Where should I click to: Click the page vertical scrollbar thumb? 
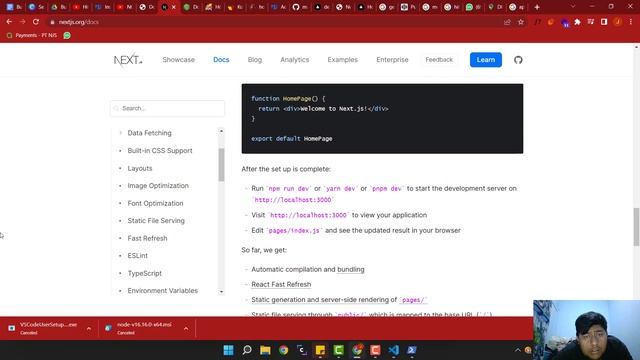[x=636, y=227]
